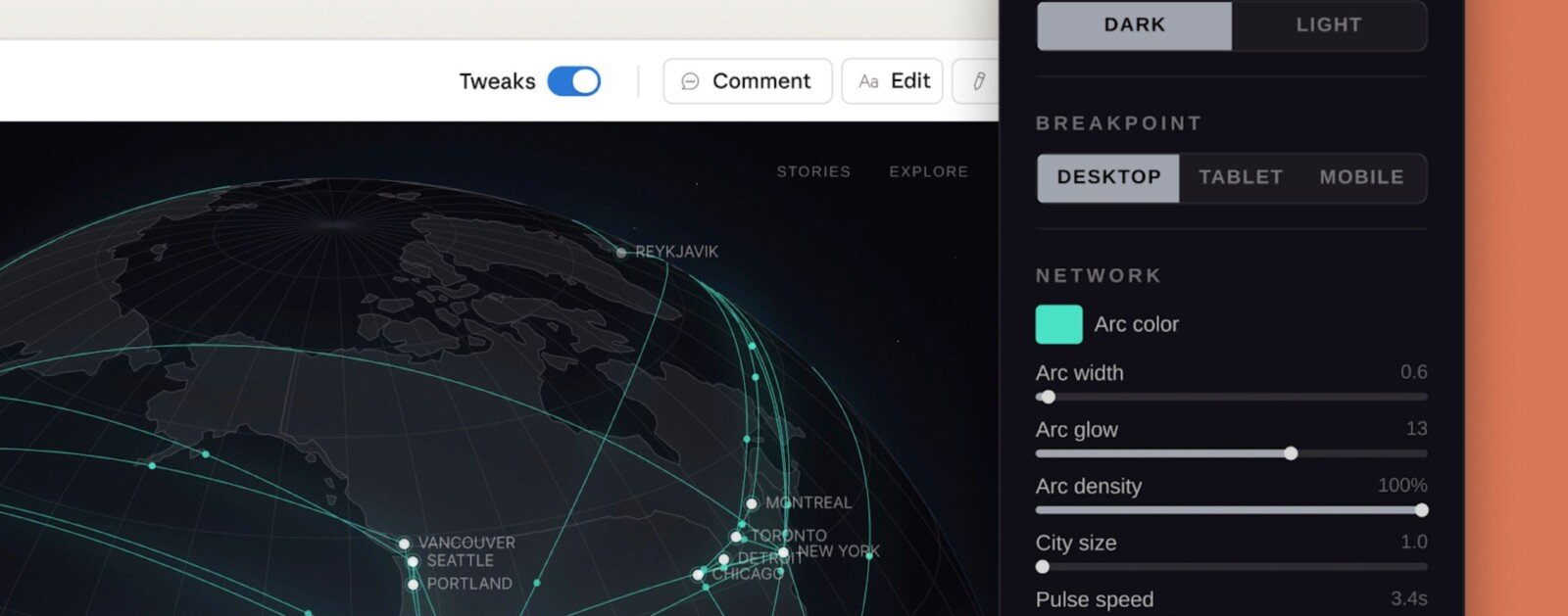
Task: Click the NETWORK section heading
Action: (1099, 276)
